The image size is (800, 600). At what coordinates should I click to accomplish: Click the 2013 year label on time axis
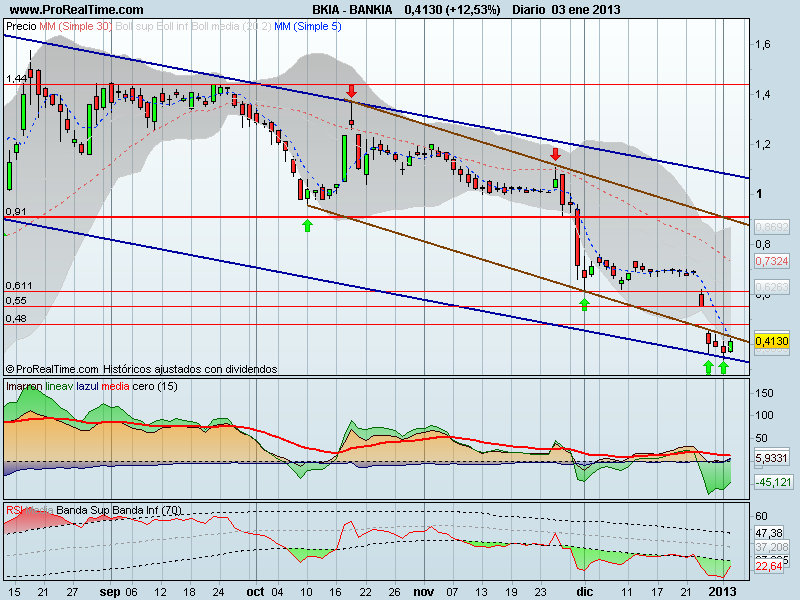723,592
